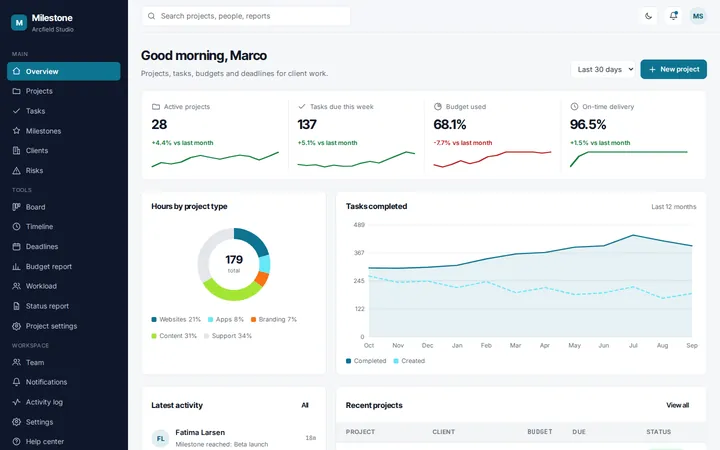Click the Timeline clock icon
Screen dimensions: 720x450
point(17,226)
